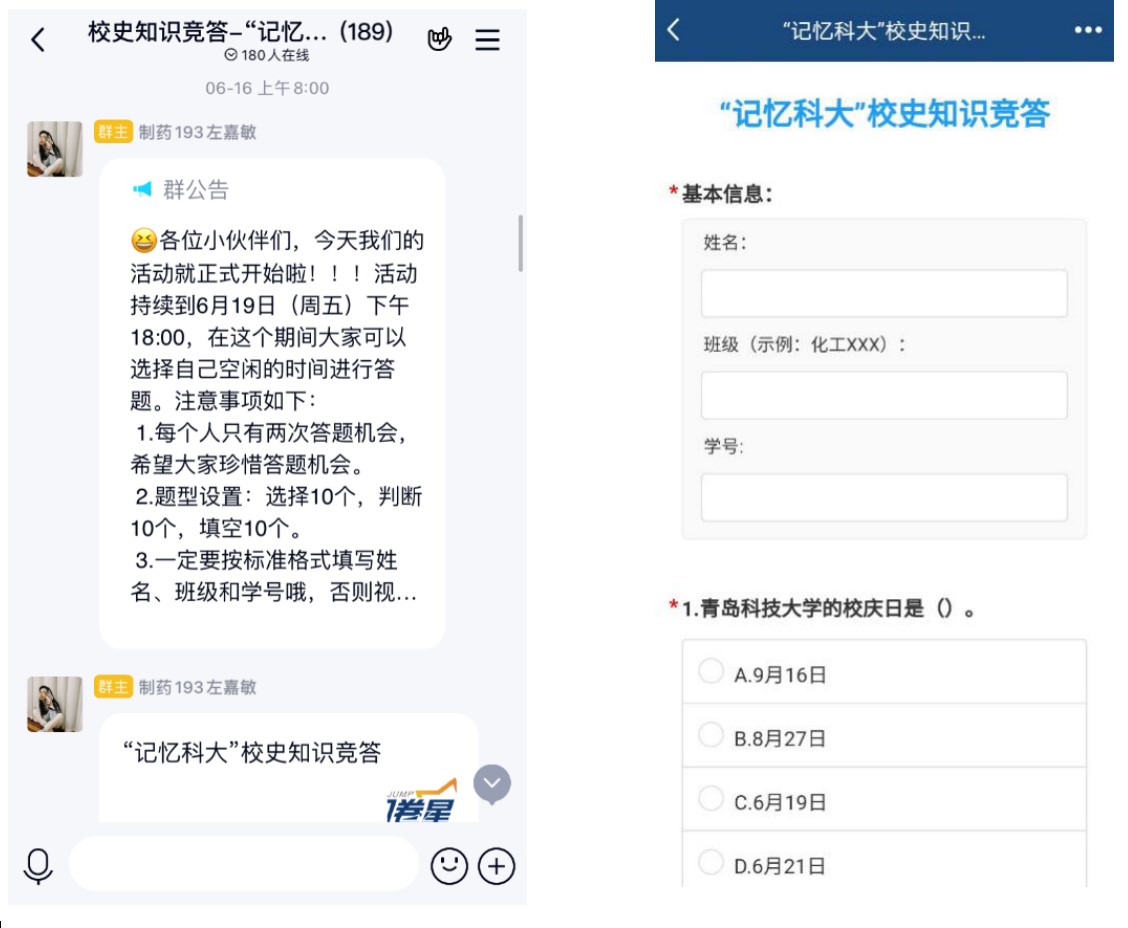Open the rock-hand gesture icon in chat header
This screenshot has height=928, width=1128.
point(440,39)
